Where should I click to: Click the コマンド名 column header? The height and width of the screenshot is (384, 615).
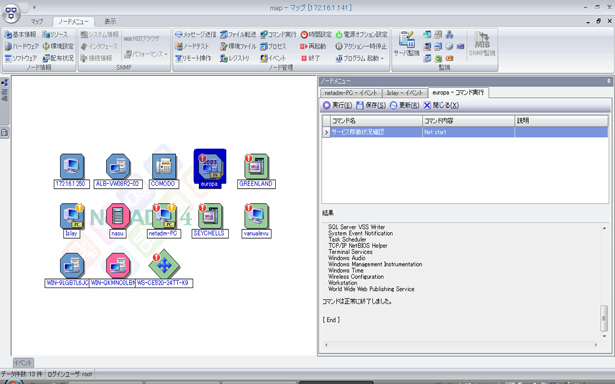click(x=376, y=121)
